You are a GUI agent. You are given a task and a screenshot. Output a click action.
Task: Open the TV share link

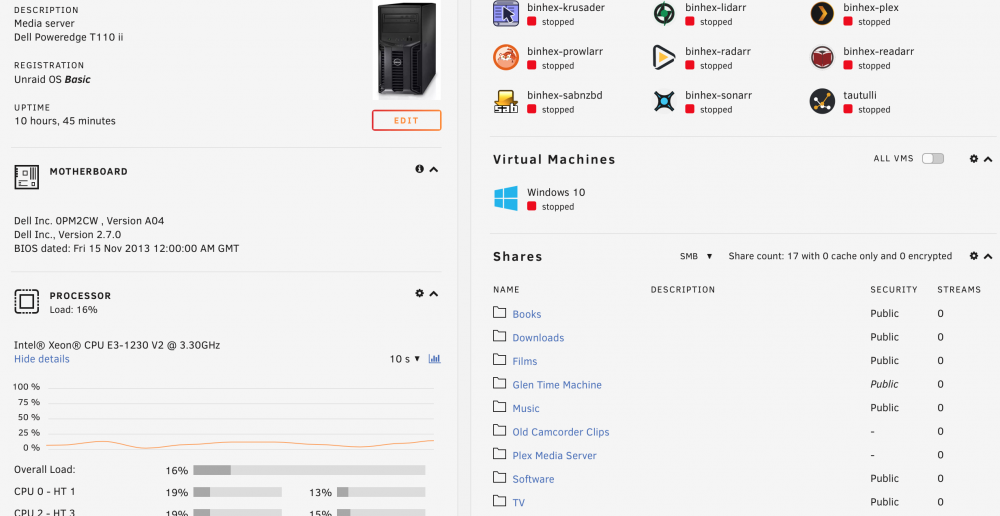[518, 503]
